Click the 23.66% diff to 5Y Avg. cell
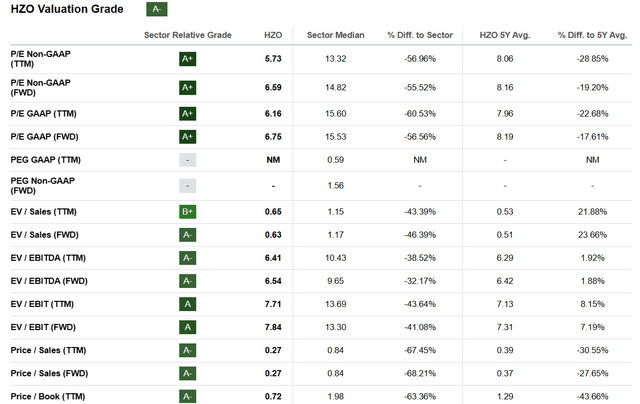This screenshot has width=640, height=404. point(592,235)
